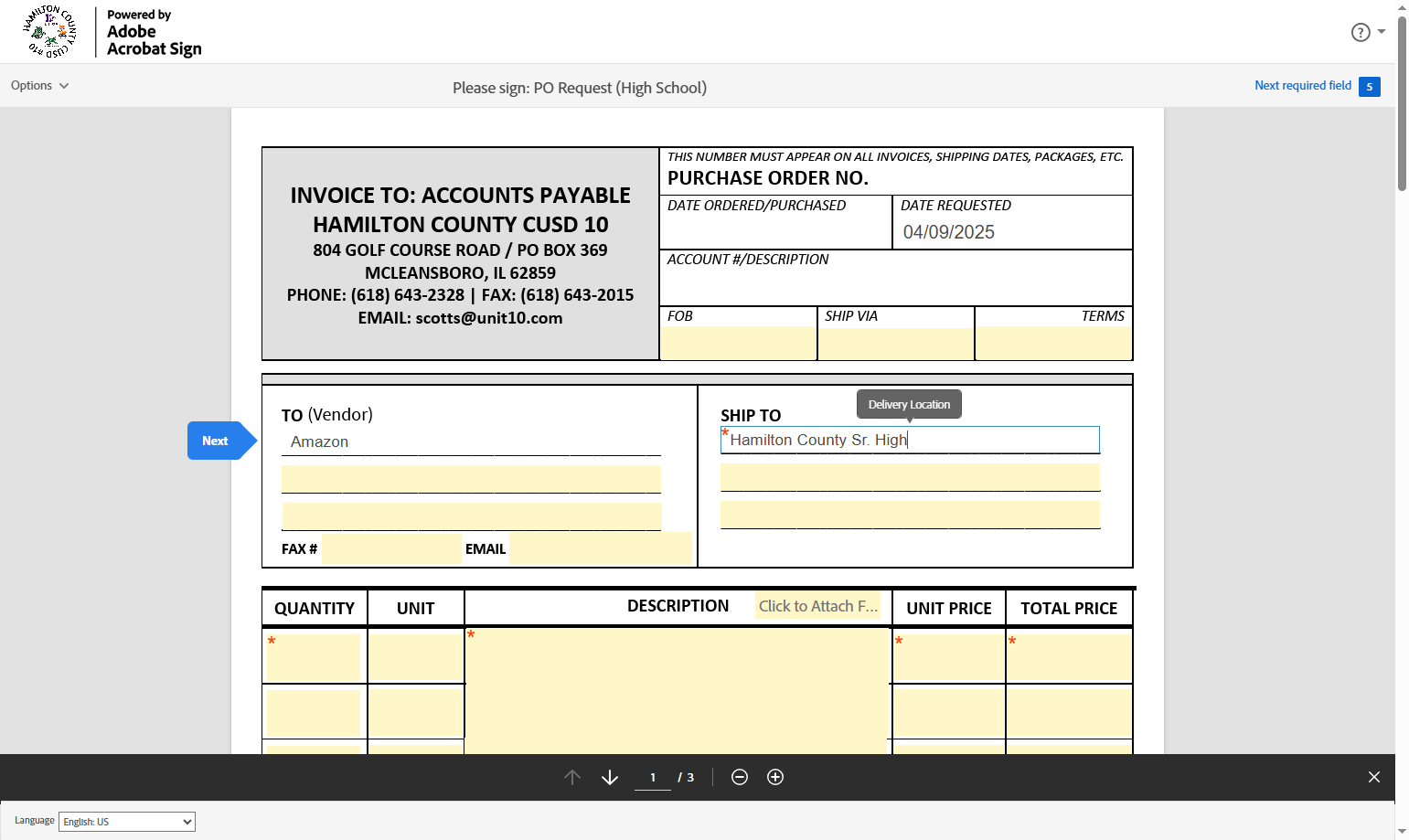This screenshot has height=840, width=1409.
Task: Expand the Options dropdown
Action: [40, 85]
